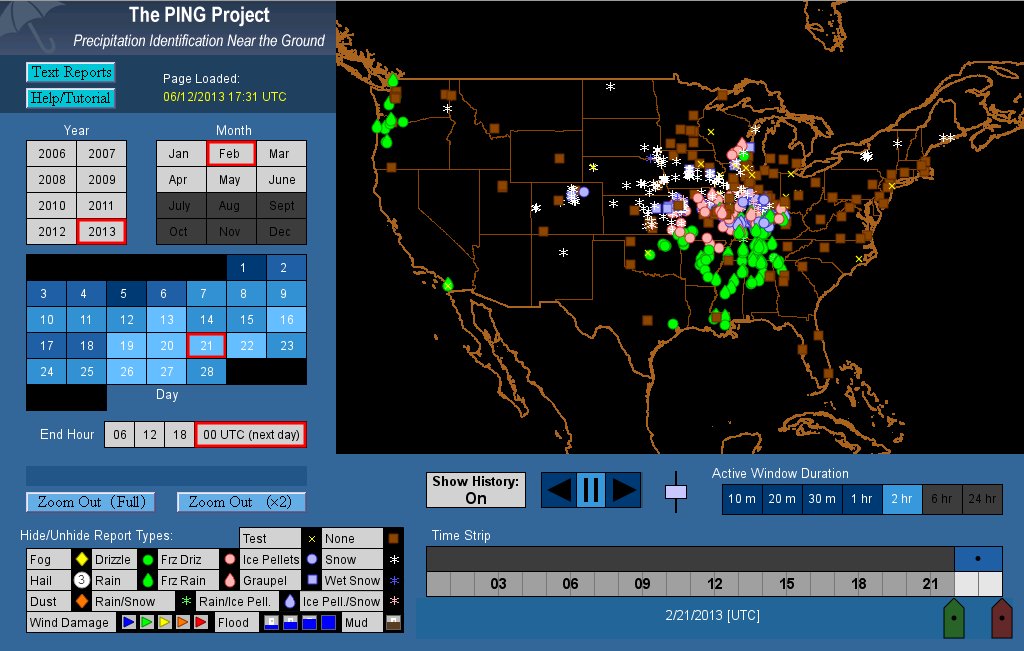1024x651 pixels.
Task: Click the animation speed slider handle
Action: click(677, 492)
